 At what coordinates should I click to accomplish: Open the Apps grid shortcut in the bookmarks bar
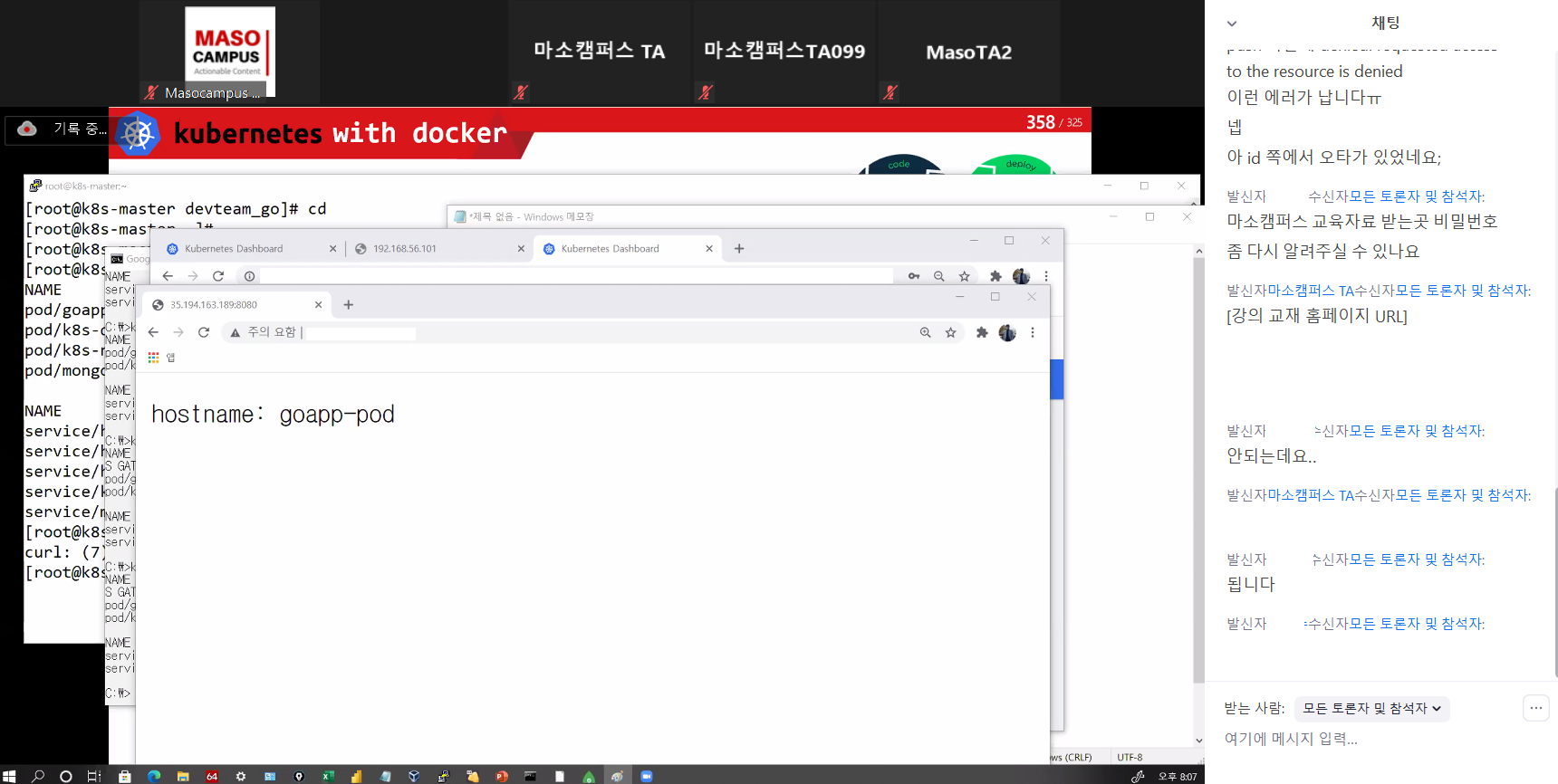point(154,358)
